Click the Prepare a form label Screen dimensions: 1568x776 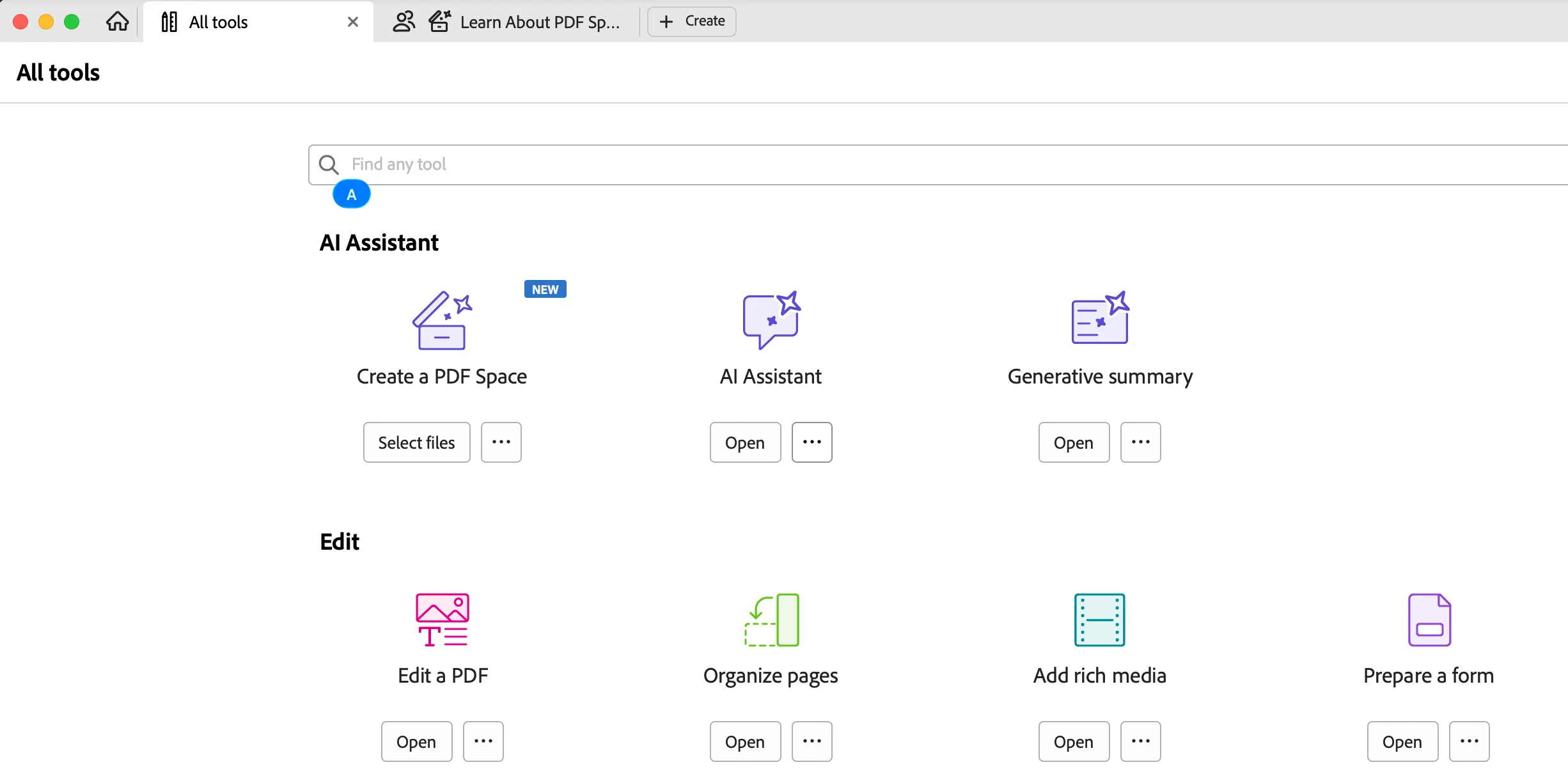(1429, 676)
